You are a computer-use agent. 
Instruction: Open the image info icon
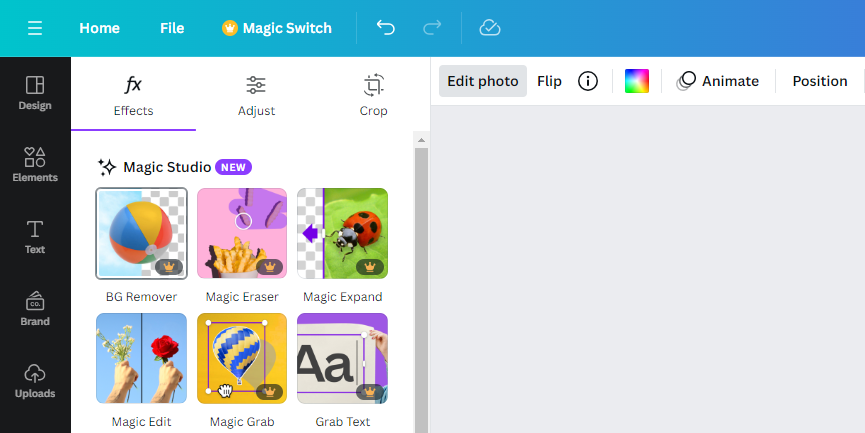[588, 81]
